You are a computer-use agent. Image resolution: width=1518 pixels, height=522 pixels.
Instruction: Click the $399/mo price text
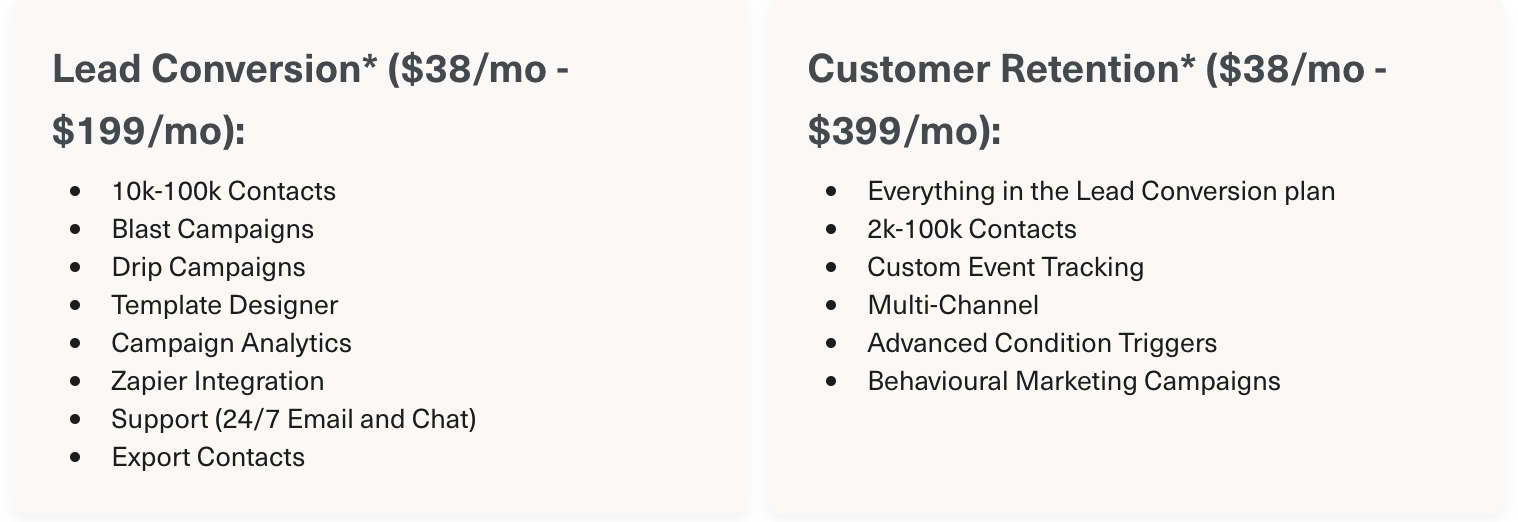(898, 132)
